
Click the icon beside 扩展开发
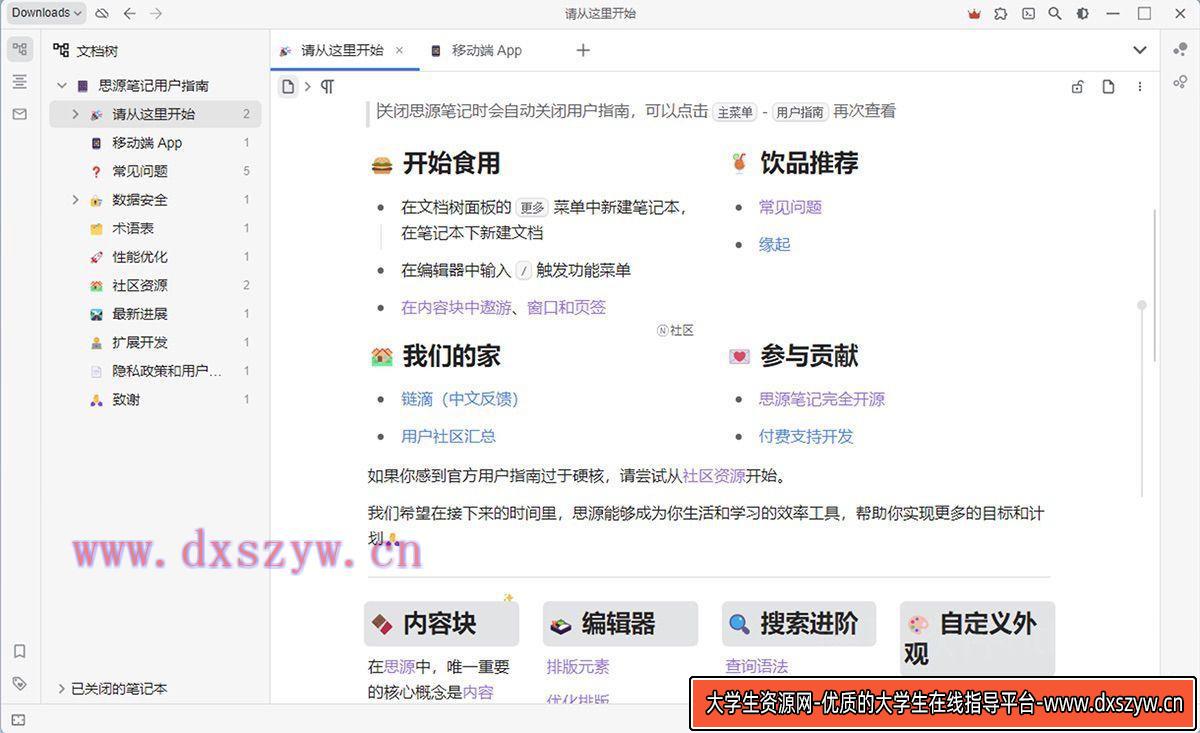point(96,342)
